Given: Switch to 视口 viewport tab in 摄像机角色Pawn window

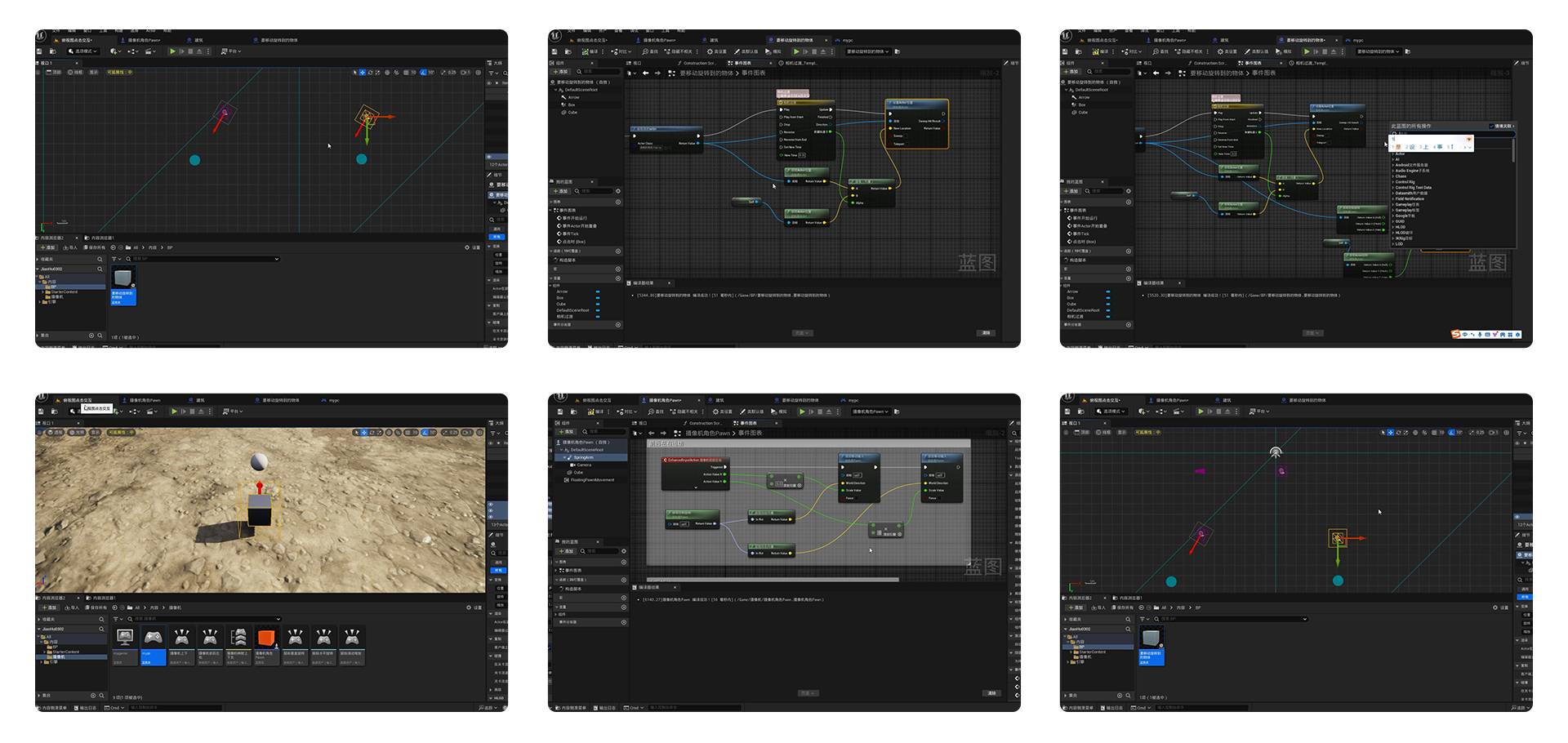Looking at the screenshot, I should (639, 423).
